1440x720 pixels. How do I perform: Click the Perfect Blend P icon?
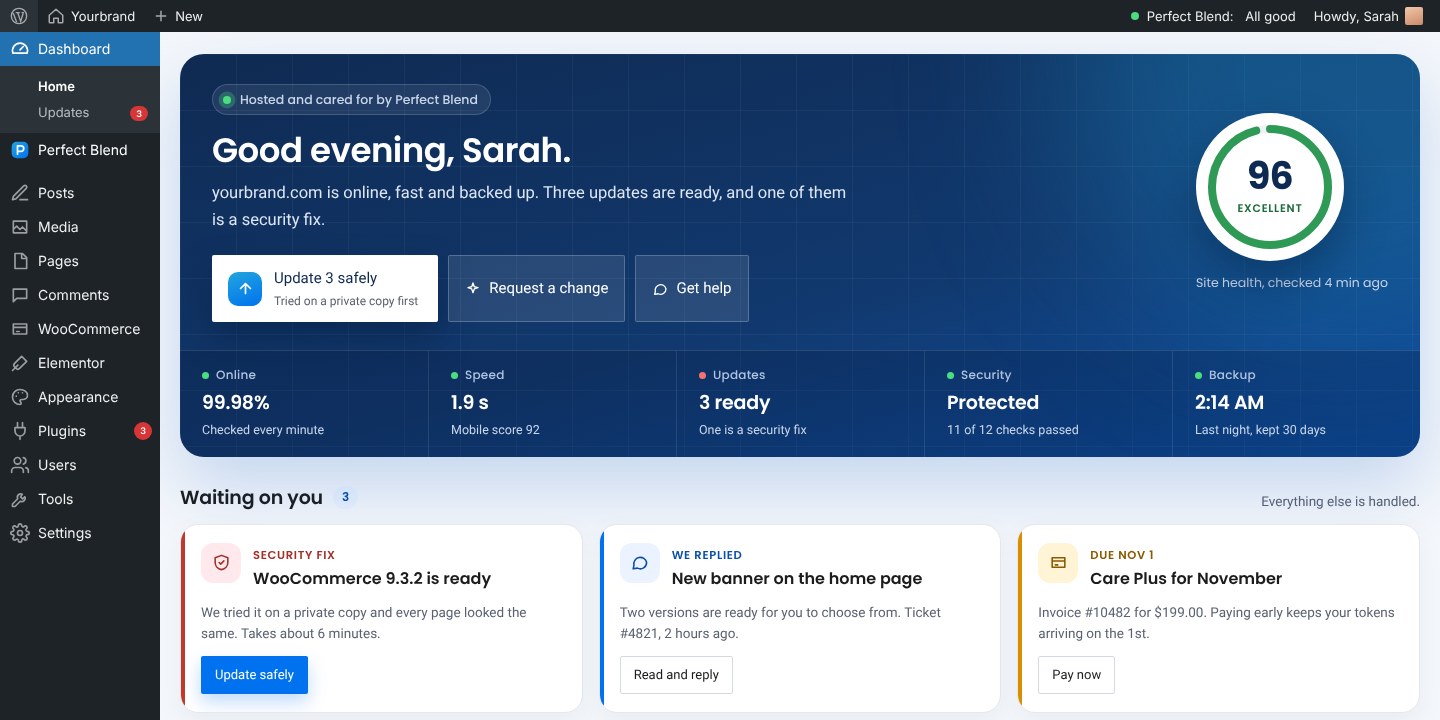point(19,150)
